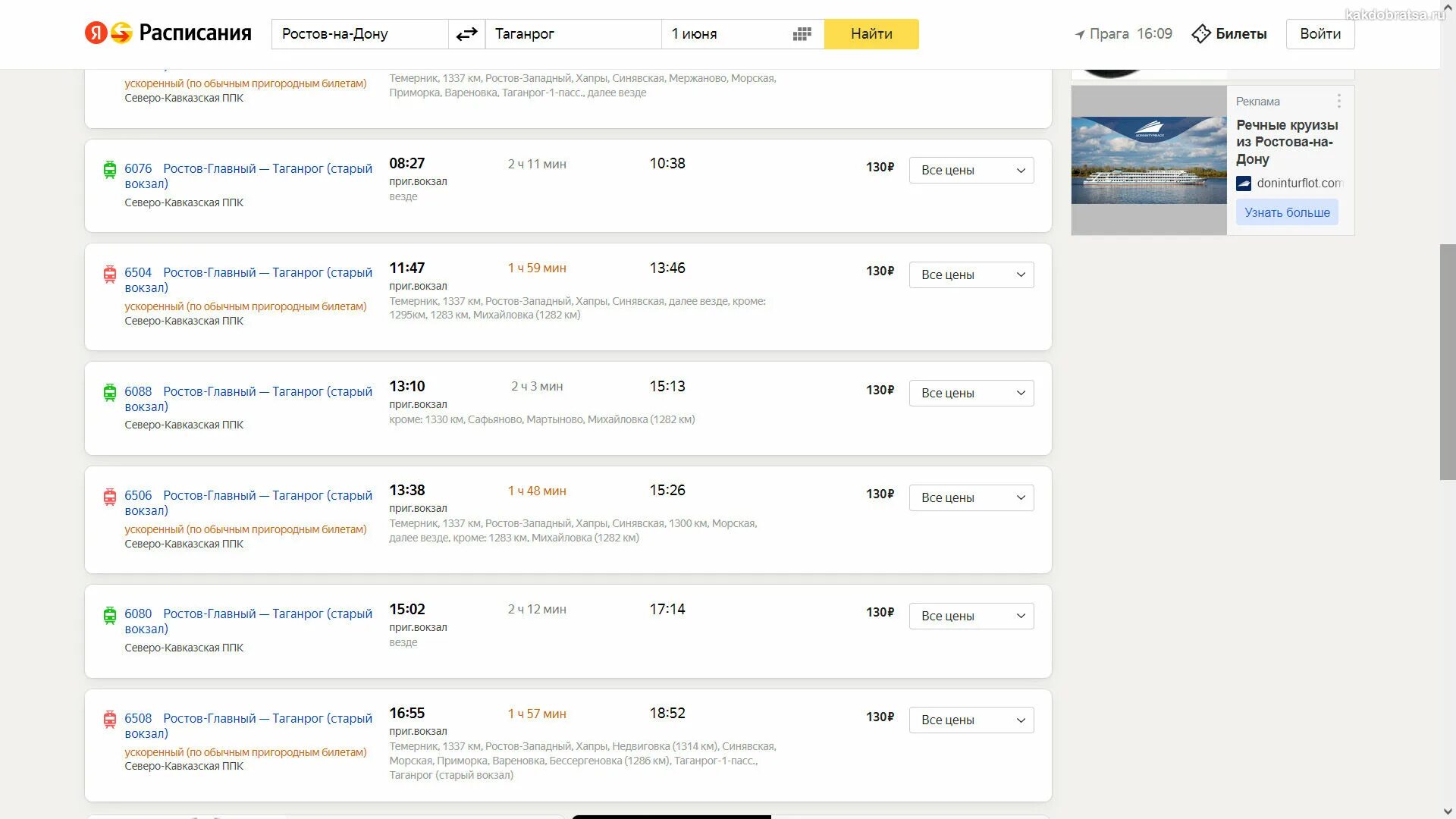This screenshot has height=819, width=1456.
Task: Click 'Войти' login button top right
Action: pyautogui.click(x=1322, y=34)
